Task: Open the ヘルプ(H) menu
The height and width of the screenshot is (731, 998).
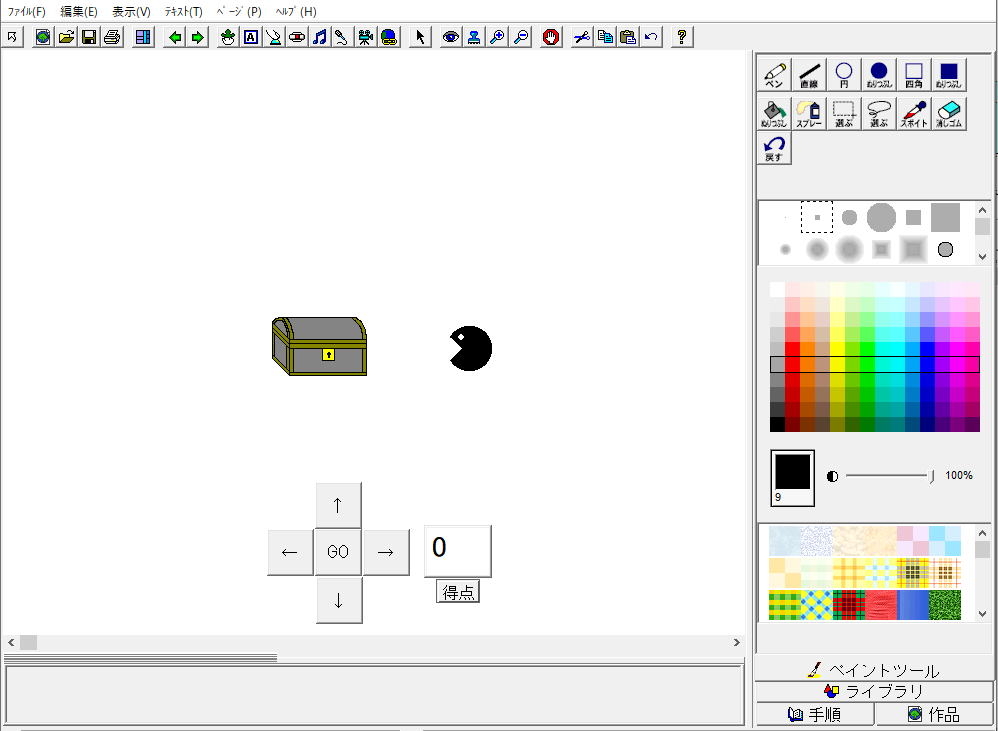Action: (296, 11)
